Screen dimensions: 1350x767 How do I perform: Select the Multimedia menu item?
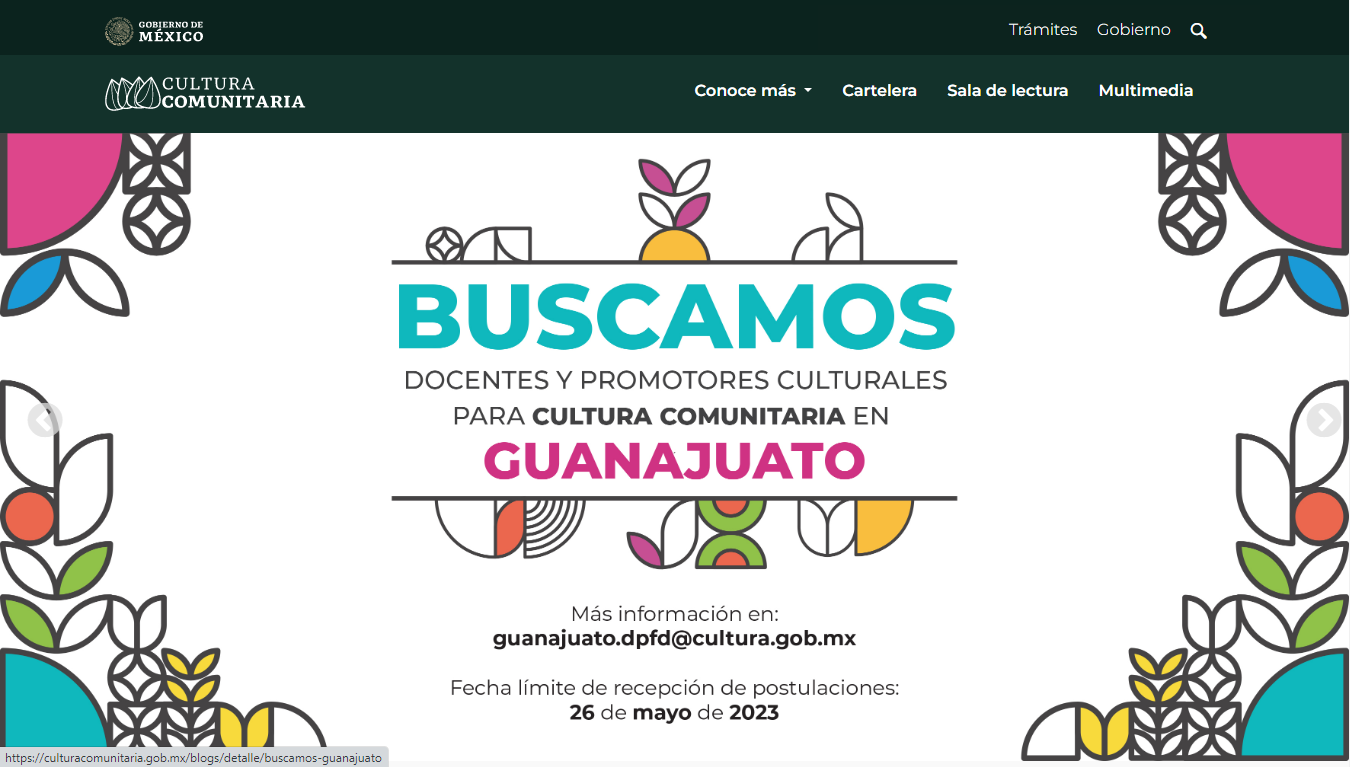pos(1145,91)
